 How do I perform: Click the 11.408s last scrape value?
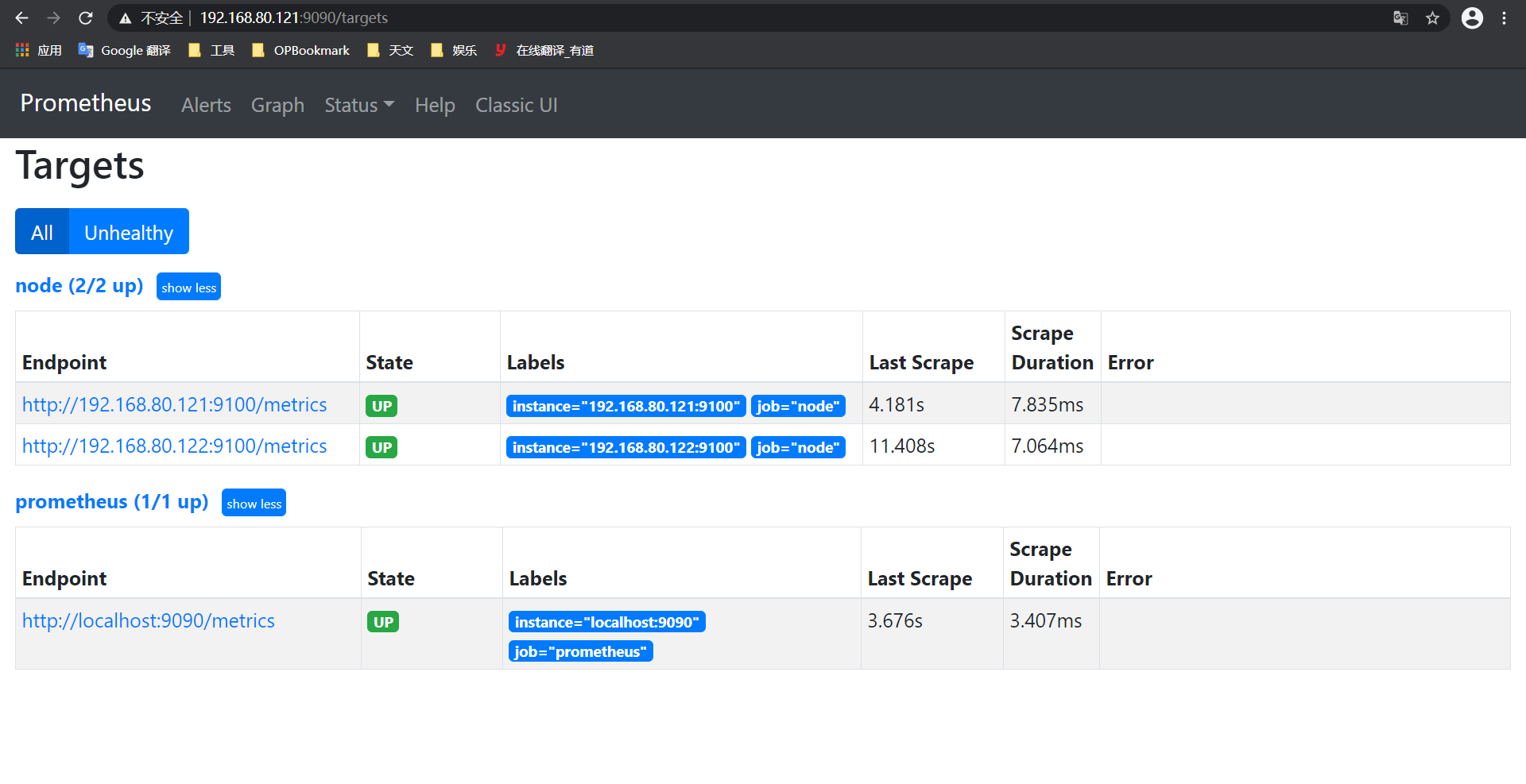(902, 446)
